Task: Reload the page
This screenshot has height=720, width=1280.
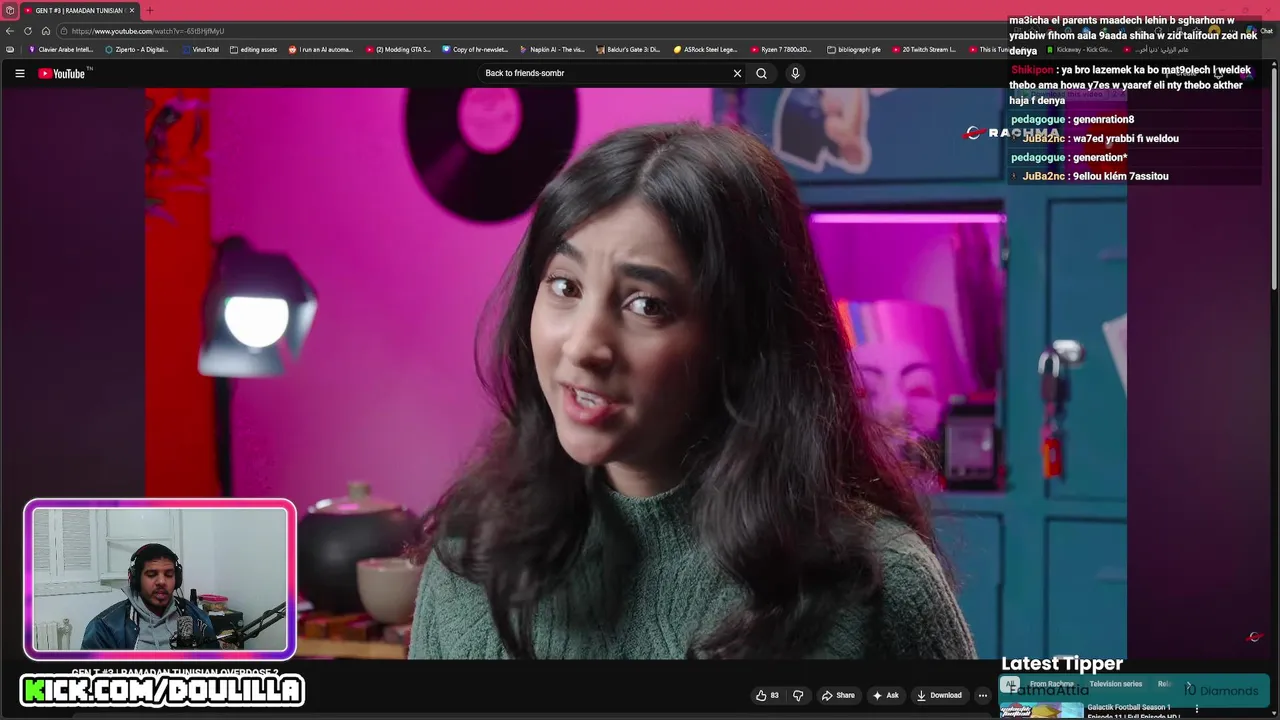Action: click(28, 31)
